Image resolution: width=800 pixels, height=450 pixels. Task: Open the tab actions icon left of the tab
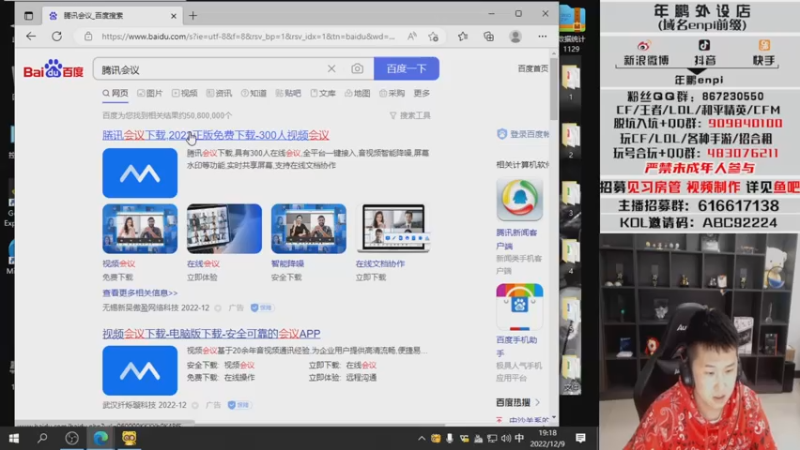click(29, 16)
